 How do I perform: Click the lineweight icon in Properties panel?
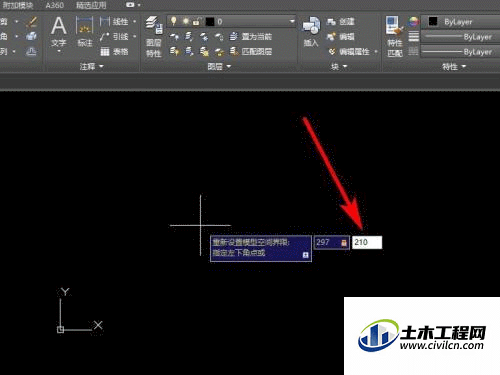coord(414,36)
